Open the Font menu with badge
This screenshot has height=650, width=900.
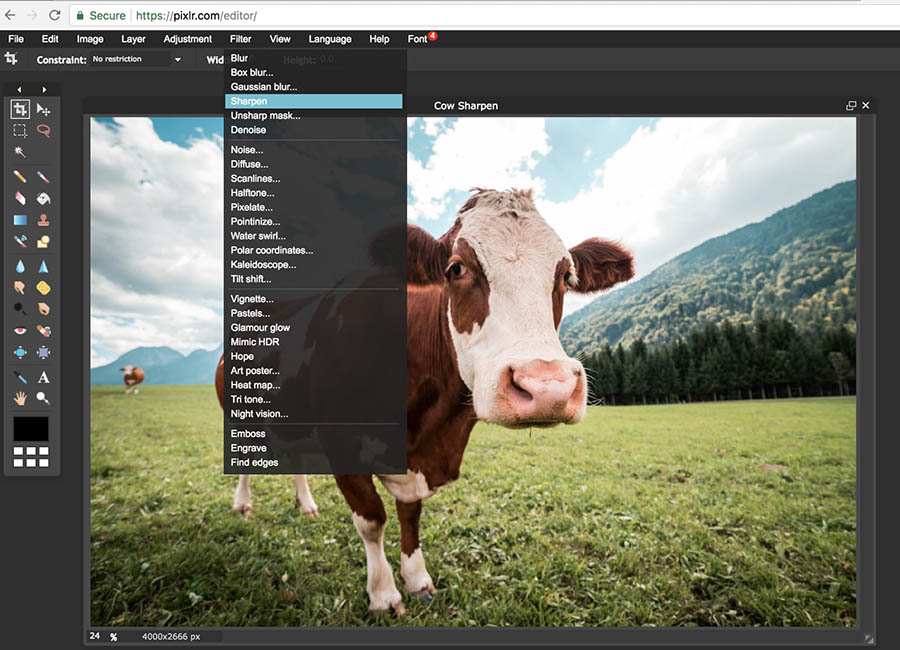420,39
